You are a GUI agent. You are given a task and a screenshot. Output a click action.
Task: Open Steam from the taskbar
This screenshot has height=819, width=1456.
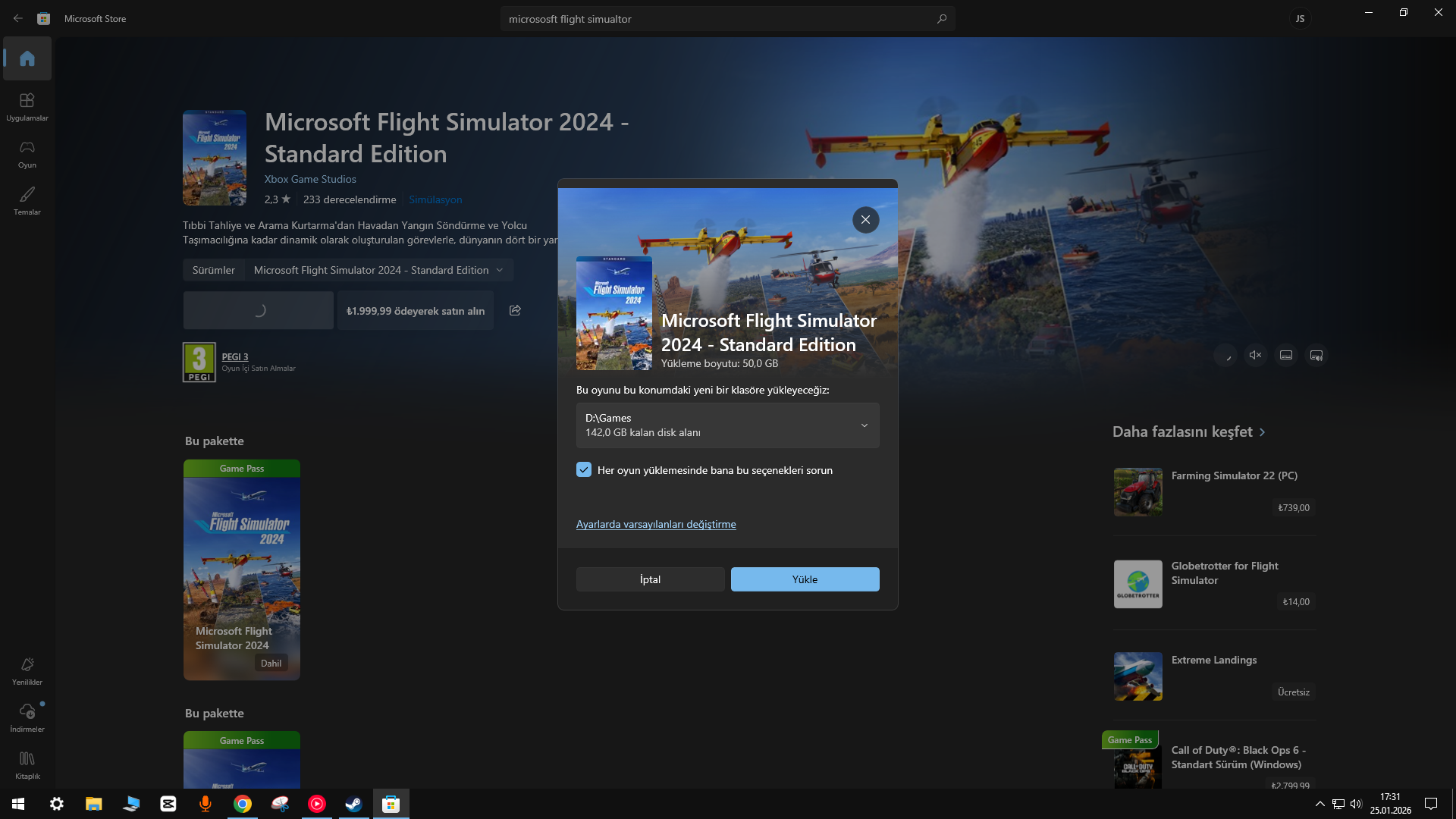click(x=354, y=804)
